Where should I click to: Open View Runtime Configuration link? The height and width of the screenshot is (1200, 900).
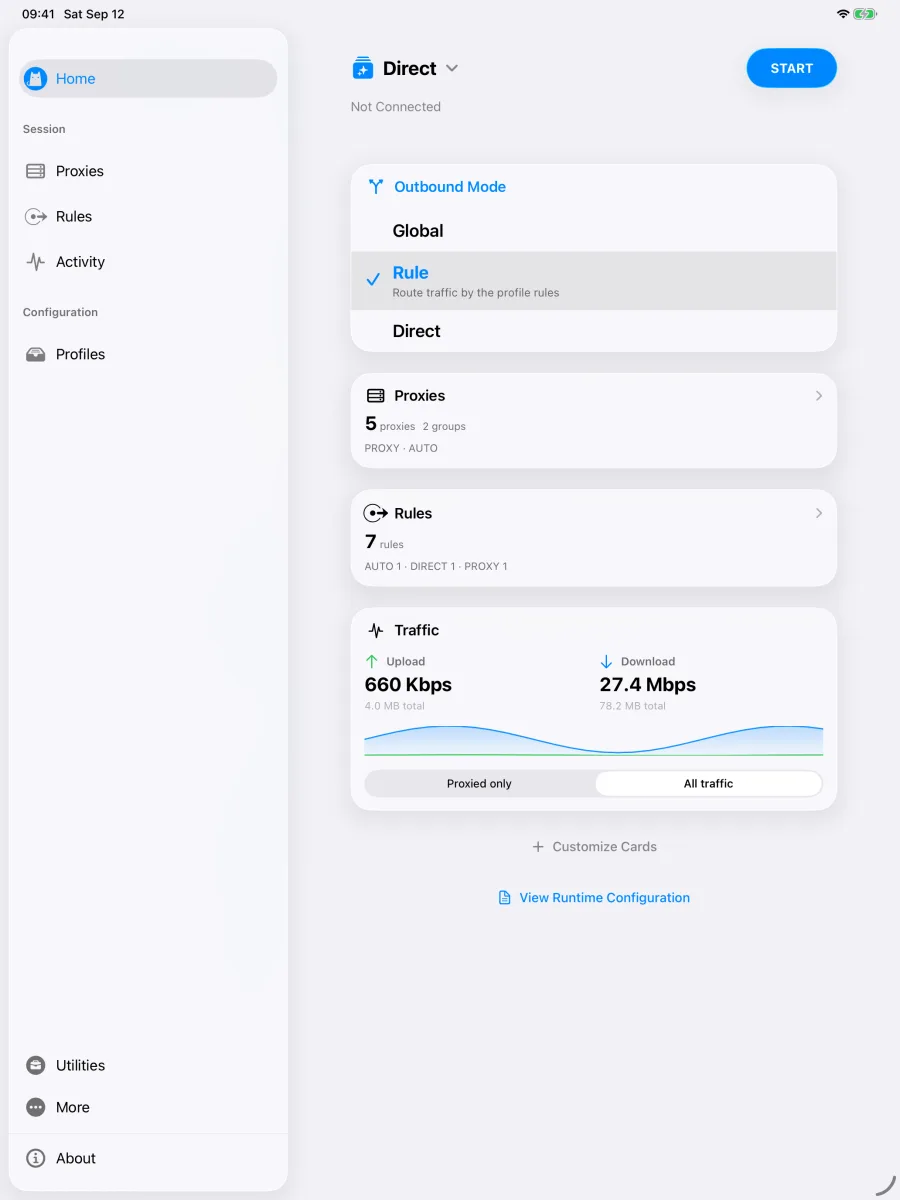594,898
